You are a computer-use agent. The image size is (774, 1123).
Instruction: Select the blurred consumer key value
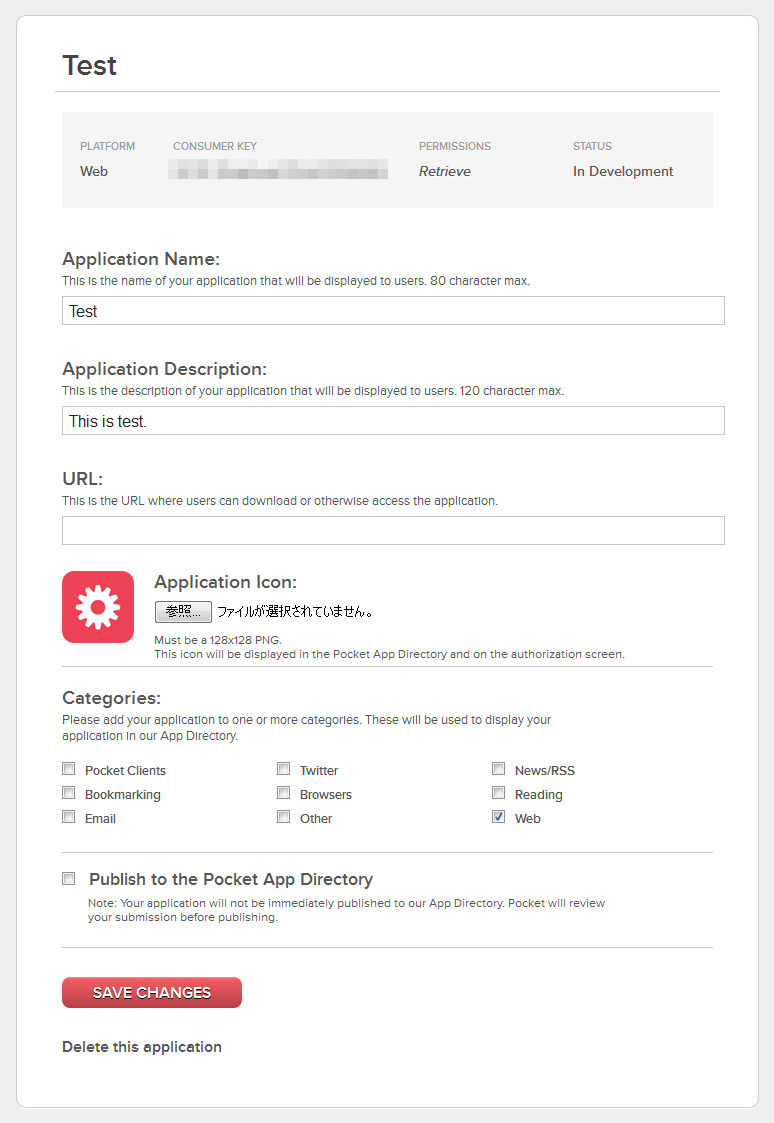278,170
